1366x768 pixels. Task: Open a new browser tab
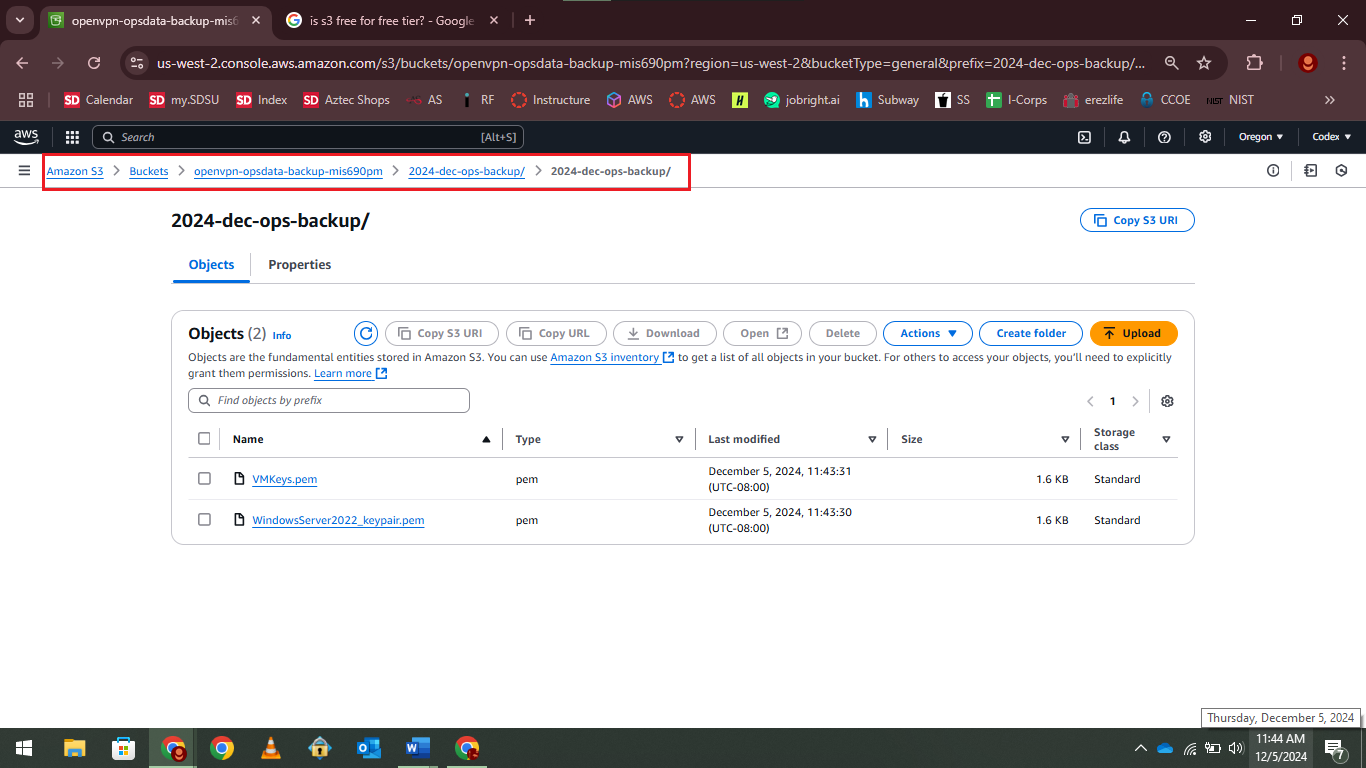click(x=530, y=20)
